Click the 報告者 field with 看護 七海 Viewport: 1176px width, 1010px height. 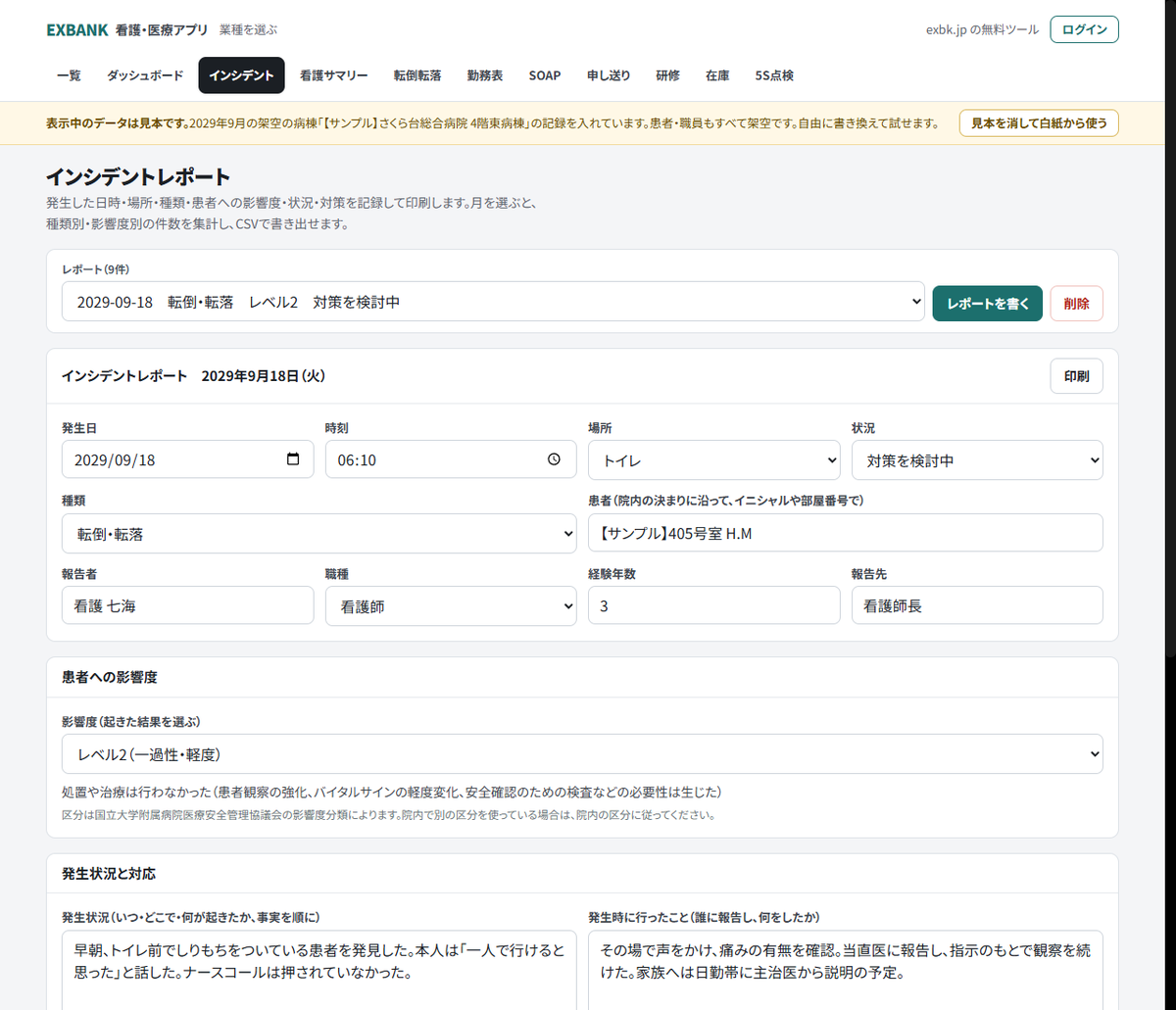click(x=187, y=605)
